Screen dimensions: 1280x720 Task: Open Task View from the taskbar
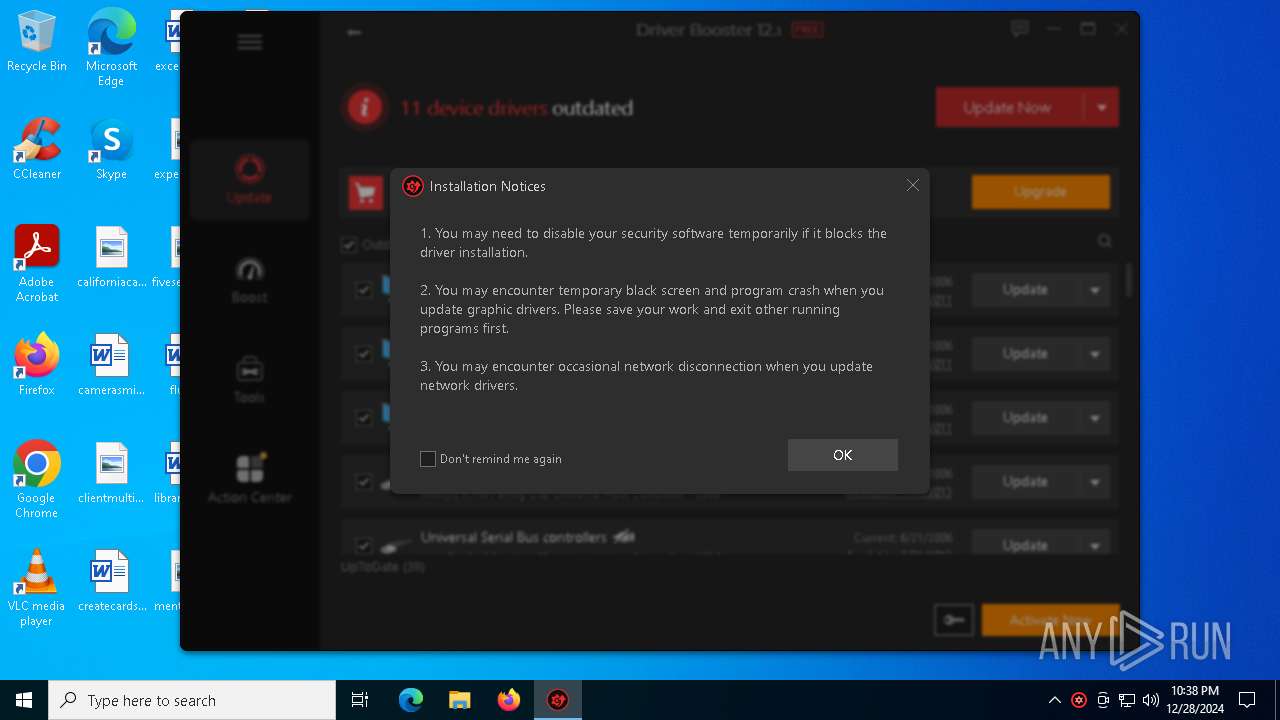(x=360, y=700)
